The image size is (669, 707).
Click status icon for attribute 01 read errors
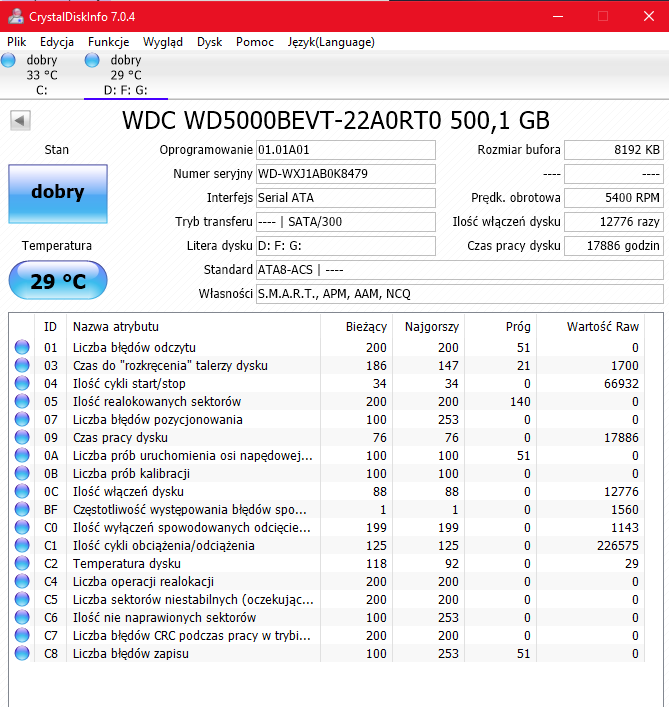click(22, 347)
